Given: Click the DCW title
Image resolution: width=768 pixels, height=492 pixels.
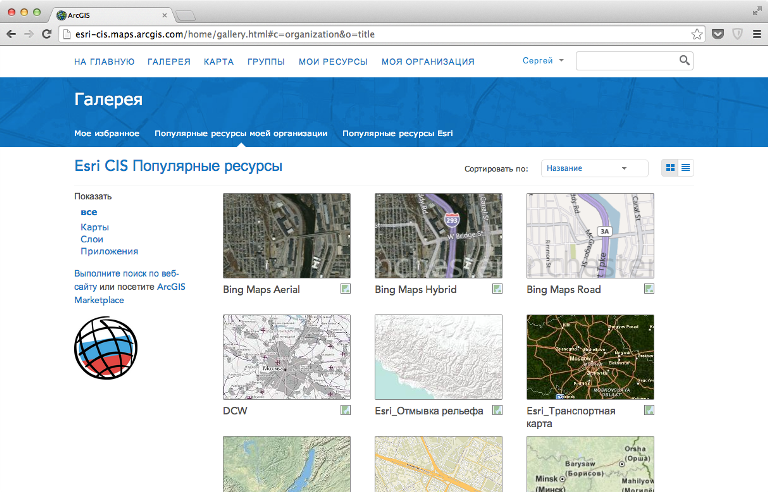Looking at the screenshot, I should (x=235, y=411).
